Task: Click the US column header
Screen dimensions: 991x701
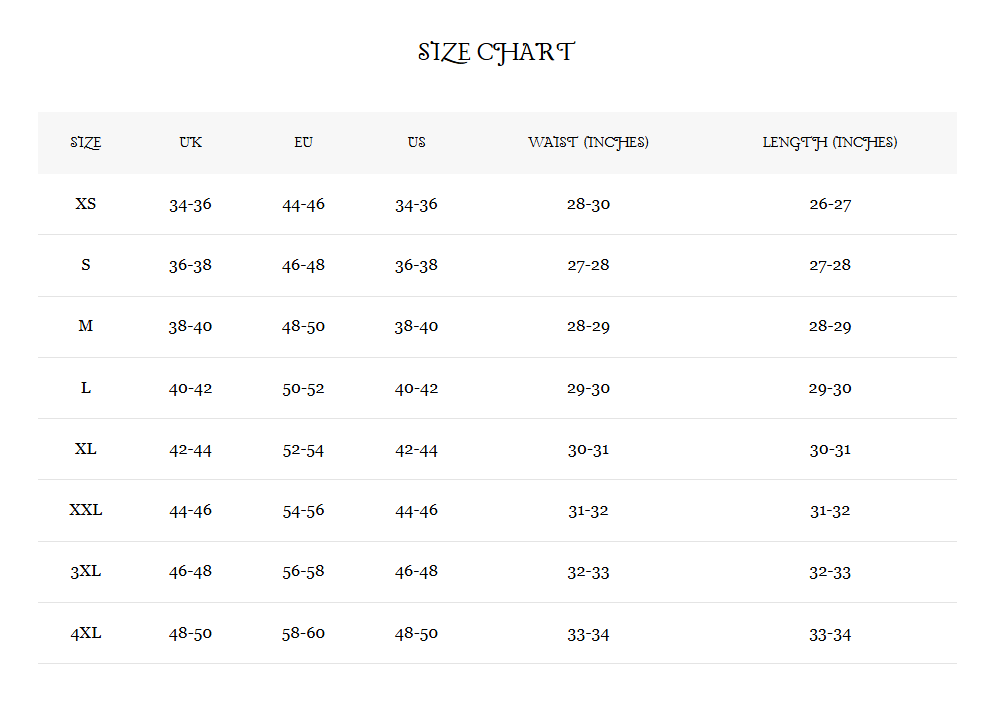Action: 416,143
